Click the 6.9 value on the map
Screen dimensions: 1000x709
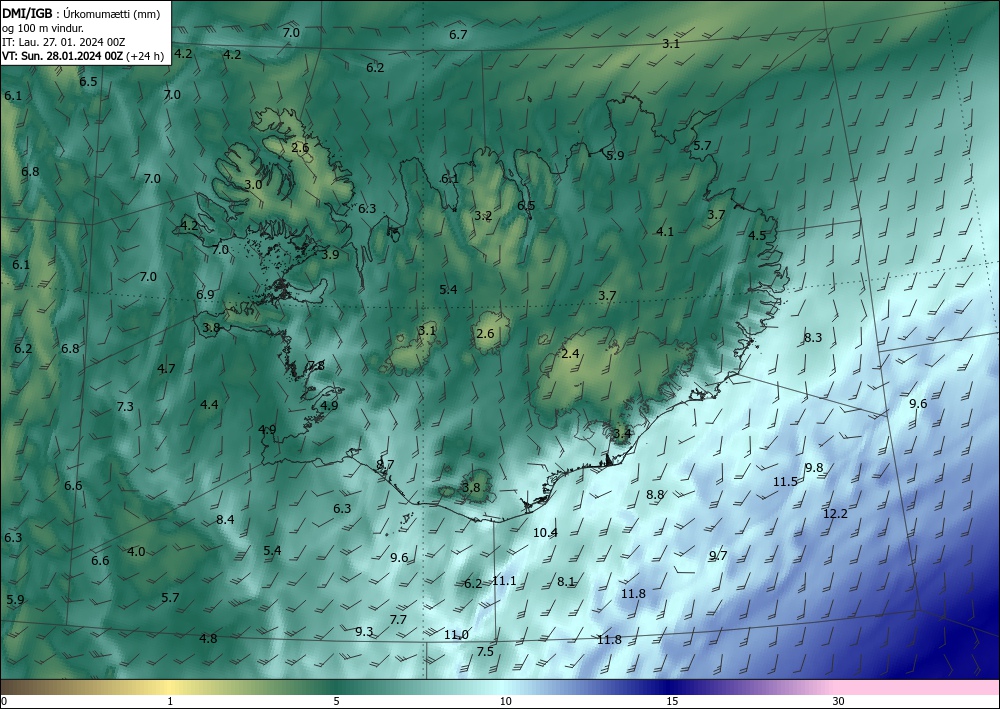tap(205, 295)
